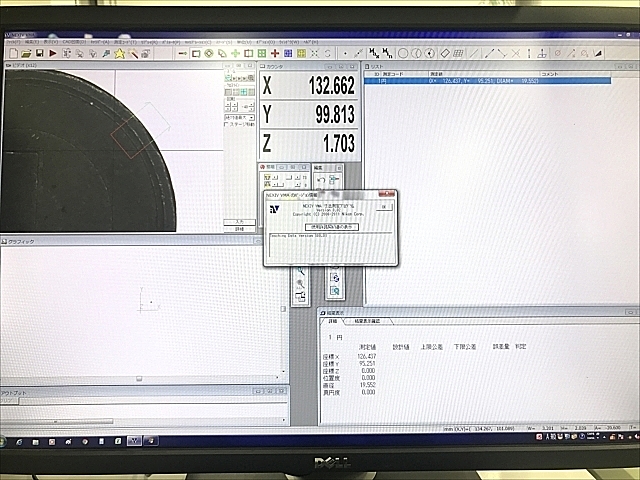This screenshot has height=480, width=640.
Task: Select the rectangle frame tool icon
Action: (196, 53)
